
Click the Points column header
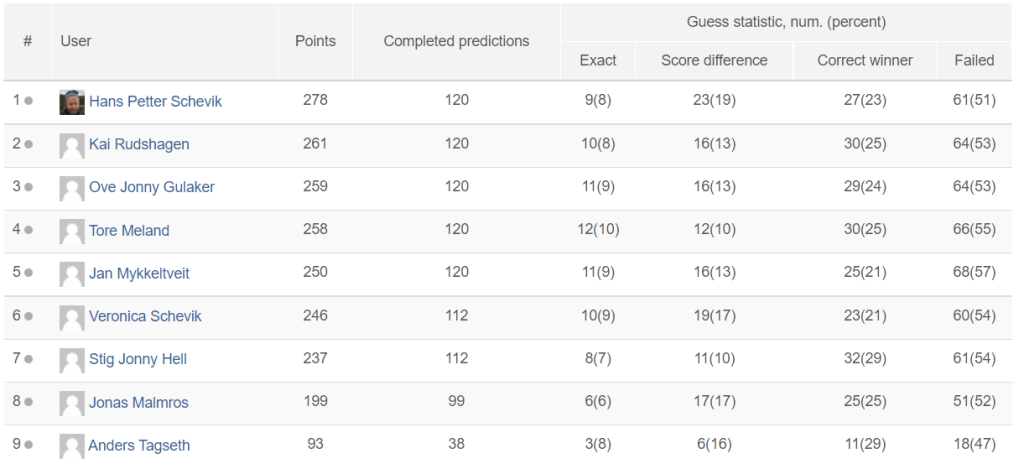tap(315, 41)
